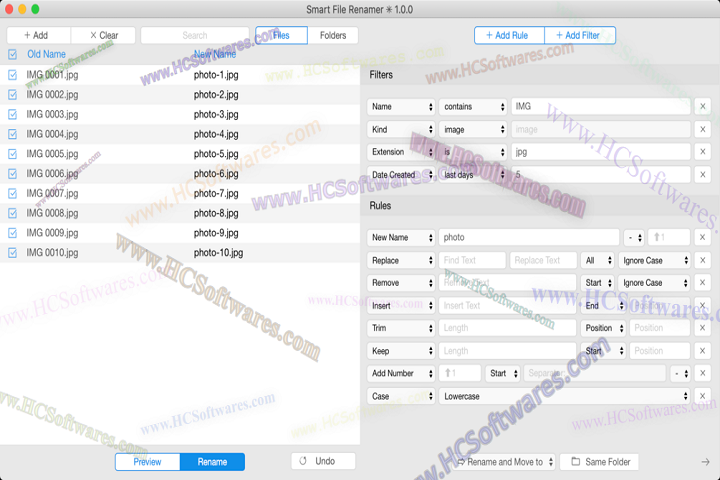
Task: Click the jpg extension value field
Action: 601,152
